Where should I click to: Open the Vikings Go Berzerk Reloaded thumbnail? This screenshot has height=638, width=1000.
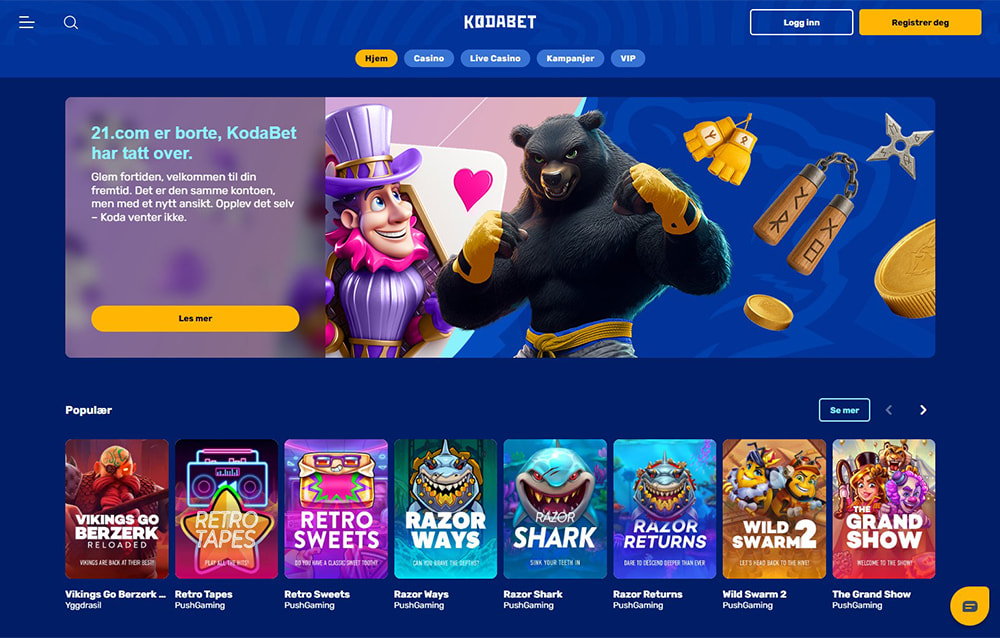tap(117, 508)
